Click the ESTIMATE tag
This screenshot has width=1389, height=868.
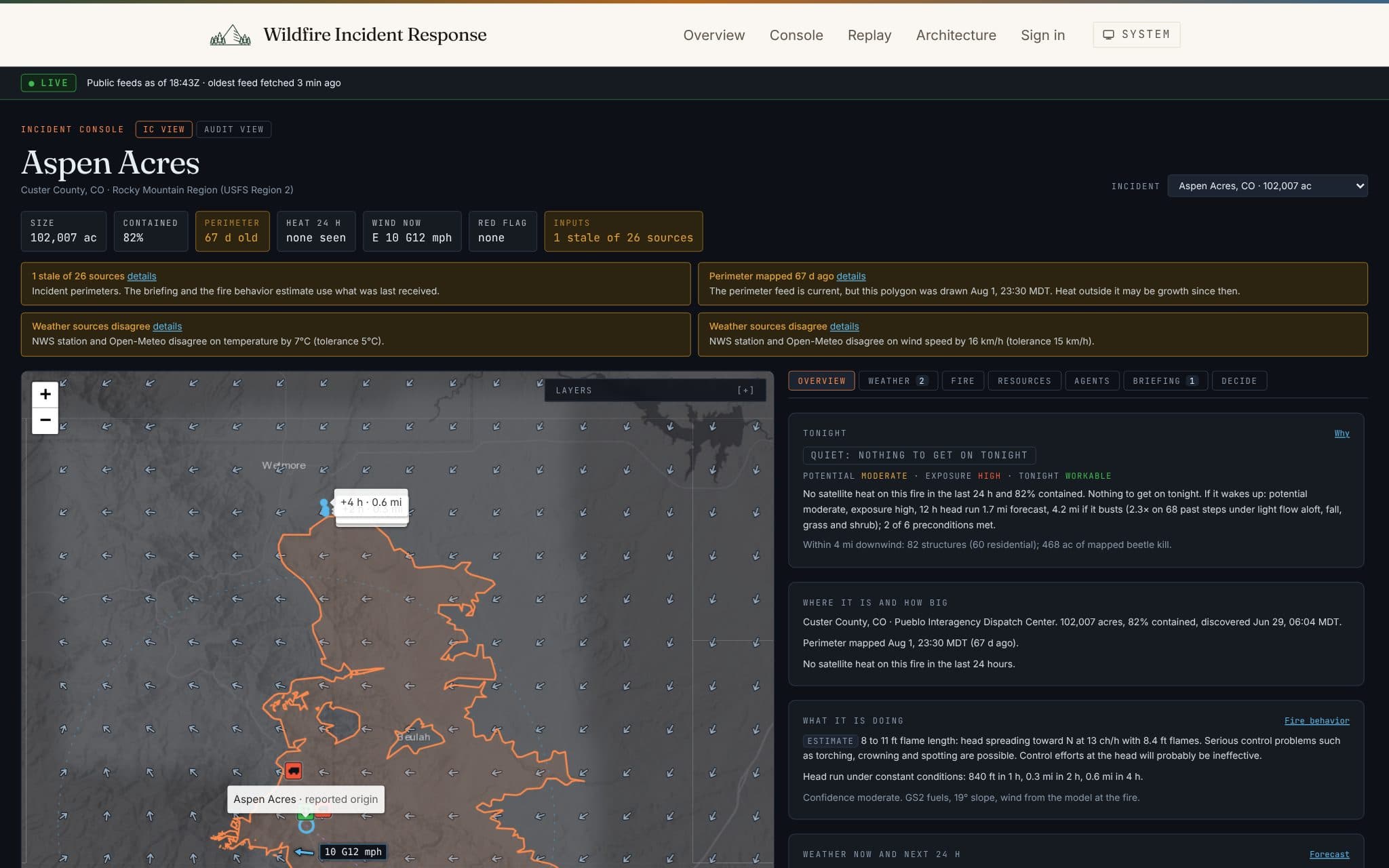tap(830, 741)
